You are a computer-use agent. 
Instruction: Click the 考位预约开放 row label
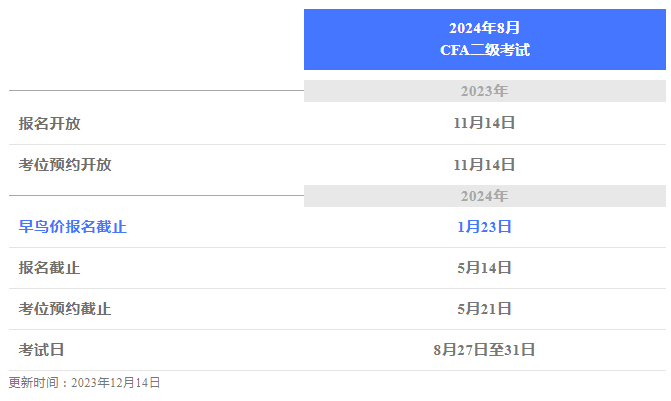coord(65,165)
